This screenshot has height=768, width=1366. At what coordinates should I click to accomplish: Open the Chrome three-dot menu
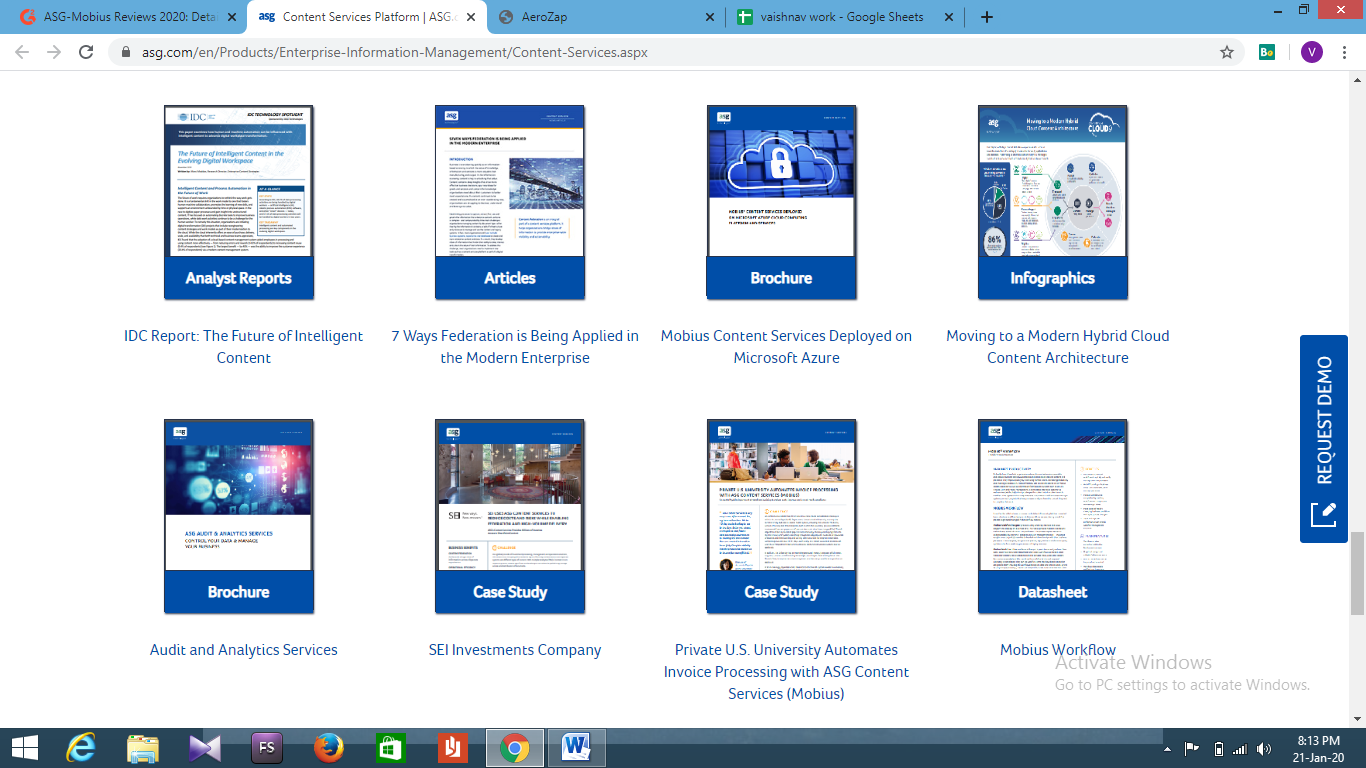tap(1346, 52)
